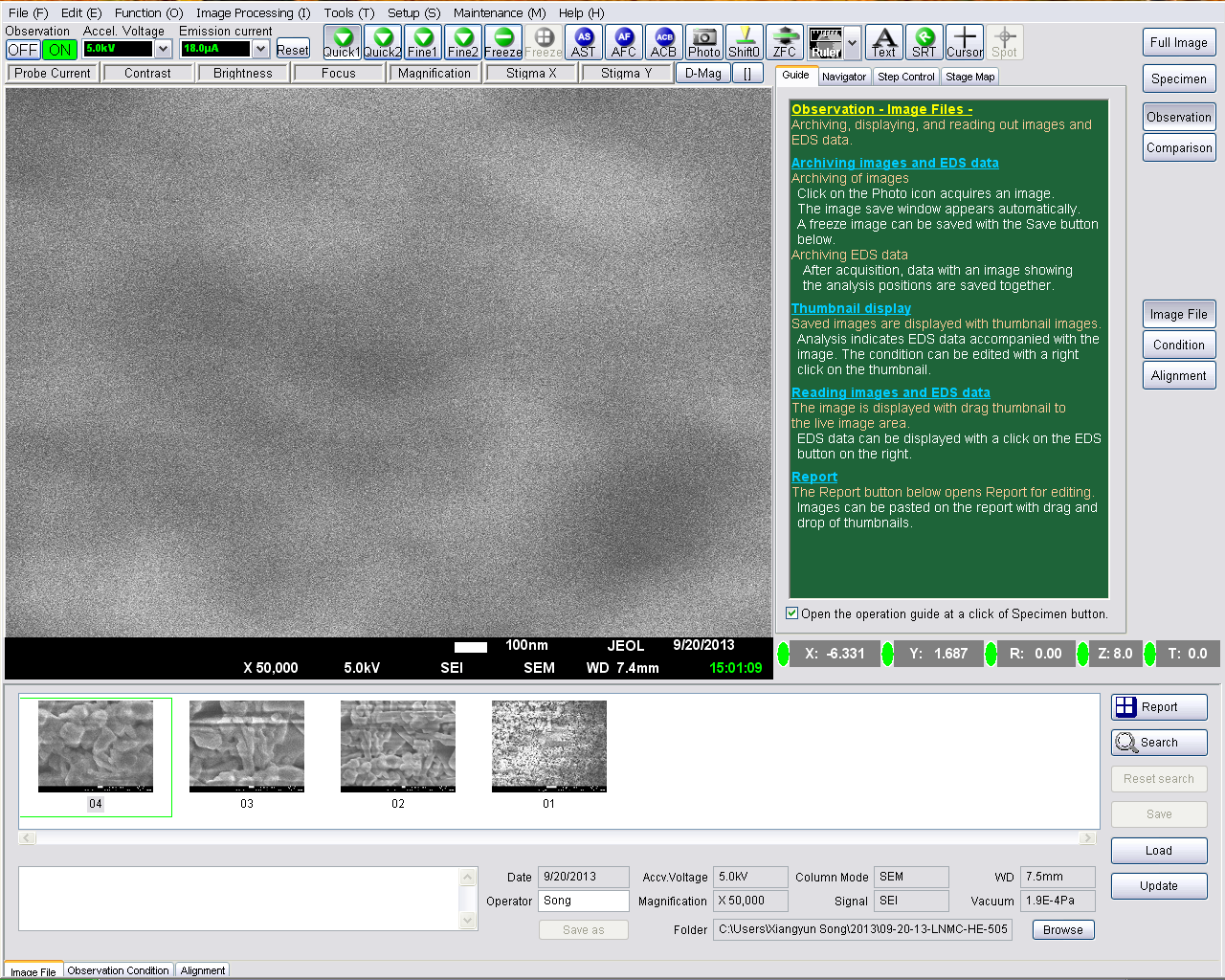Run ACB auto contrast brightness

coord(663,42)
